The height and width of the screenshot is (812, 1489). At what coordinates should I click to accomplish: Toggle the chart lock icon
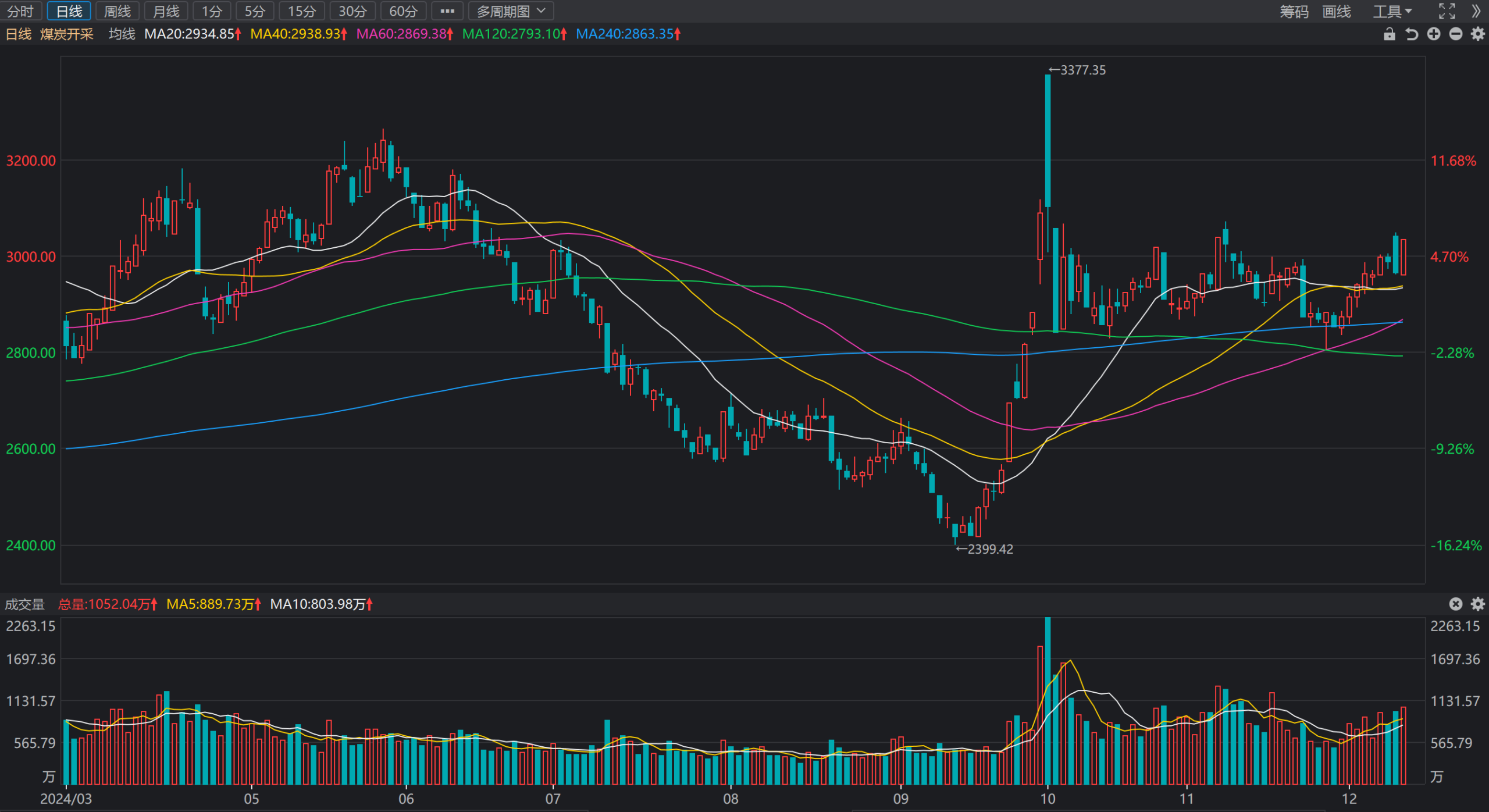1390,34
